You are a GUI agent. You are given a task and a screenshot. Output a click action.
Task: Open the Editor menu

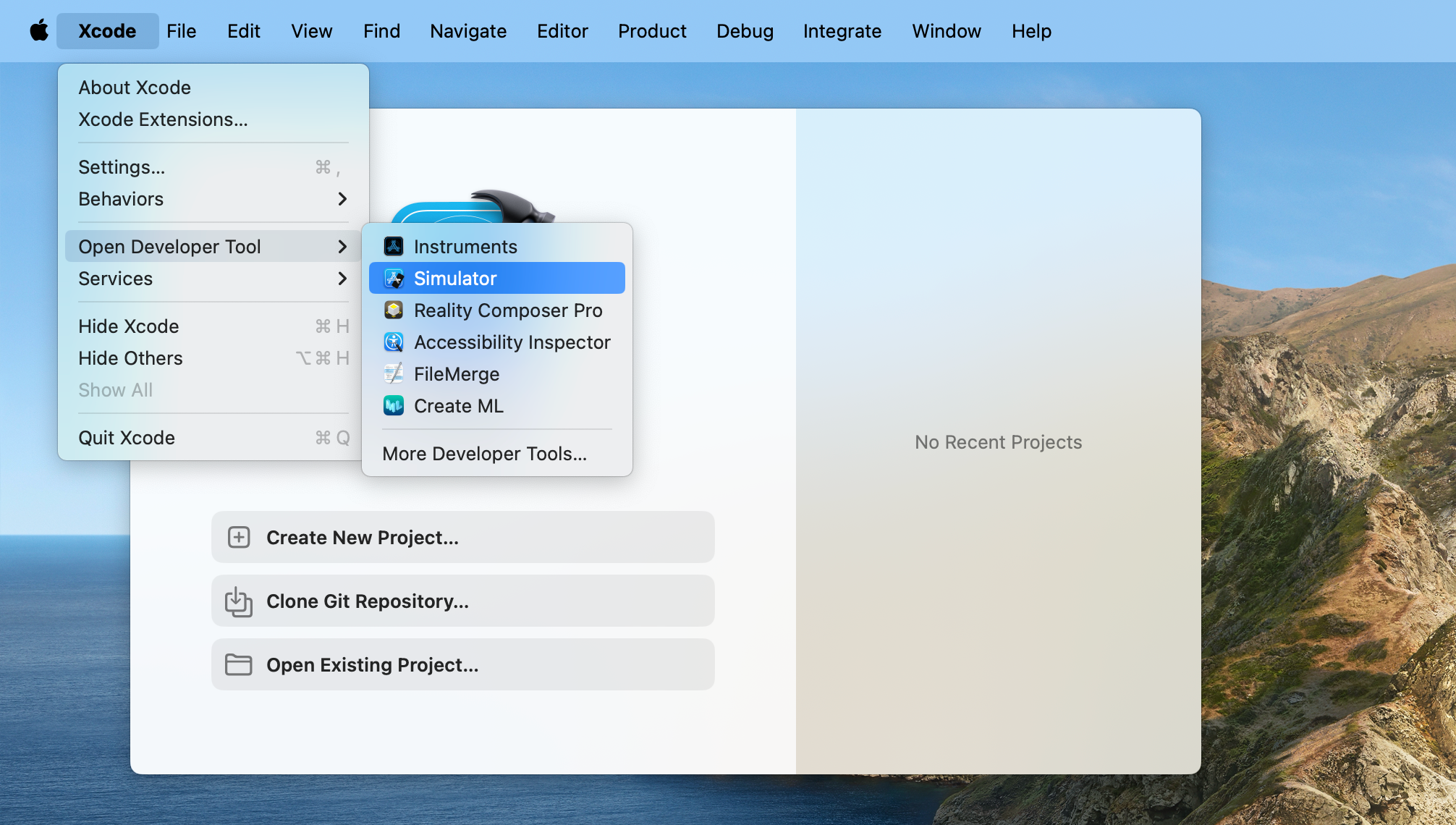[562, 31]
